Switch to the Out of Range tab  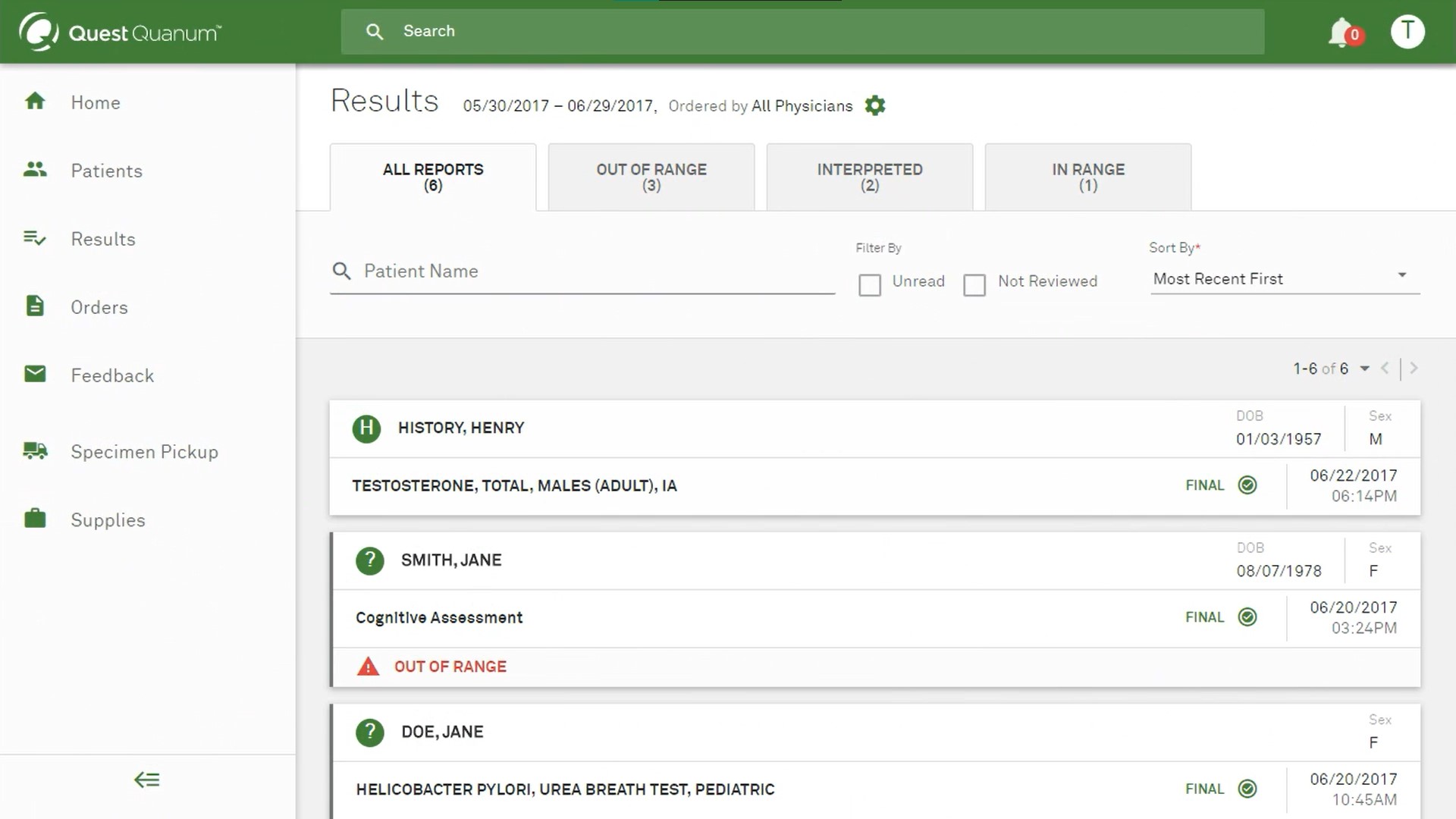point(651,177)
